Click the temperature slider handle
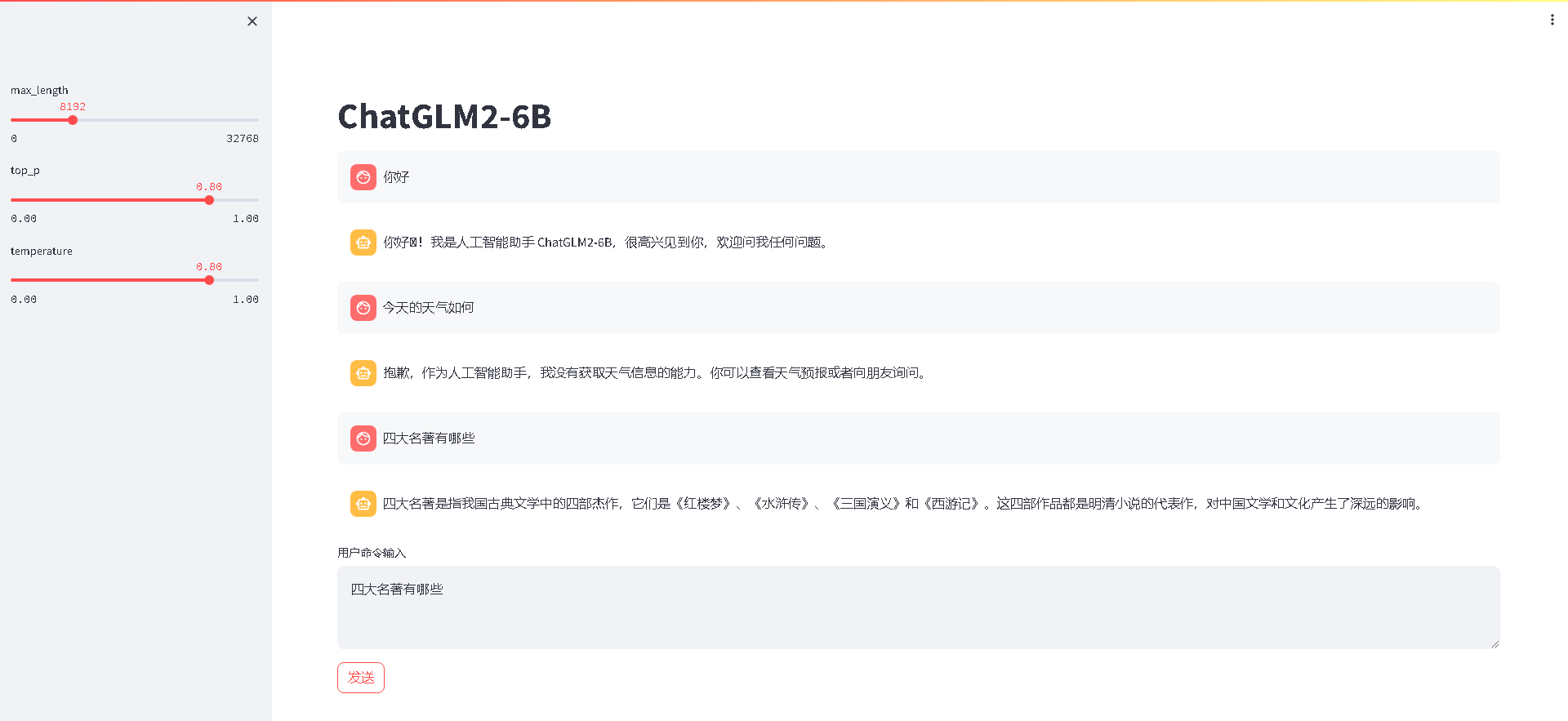 coord(209,280)
